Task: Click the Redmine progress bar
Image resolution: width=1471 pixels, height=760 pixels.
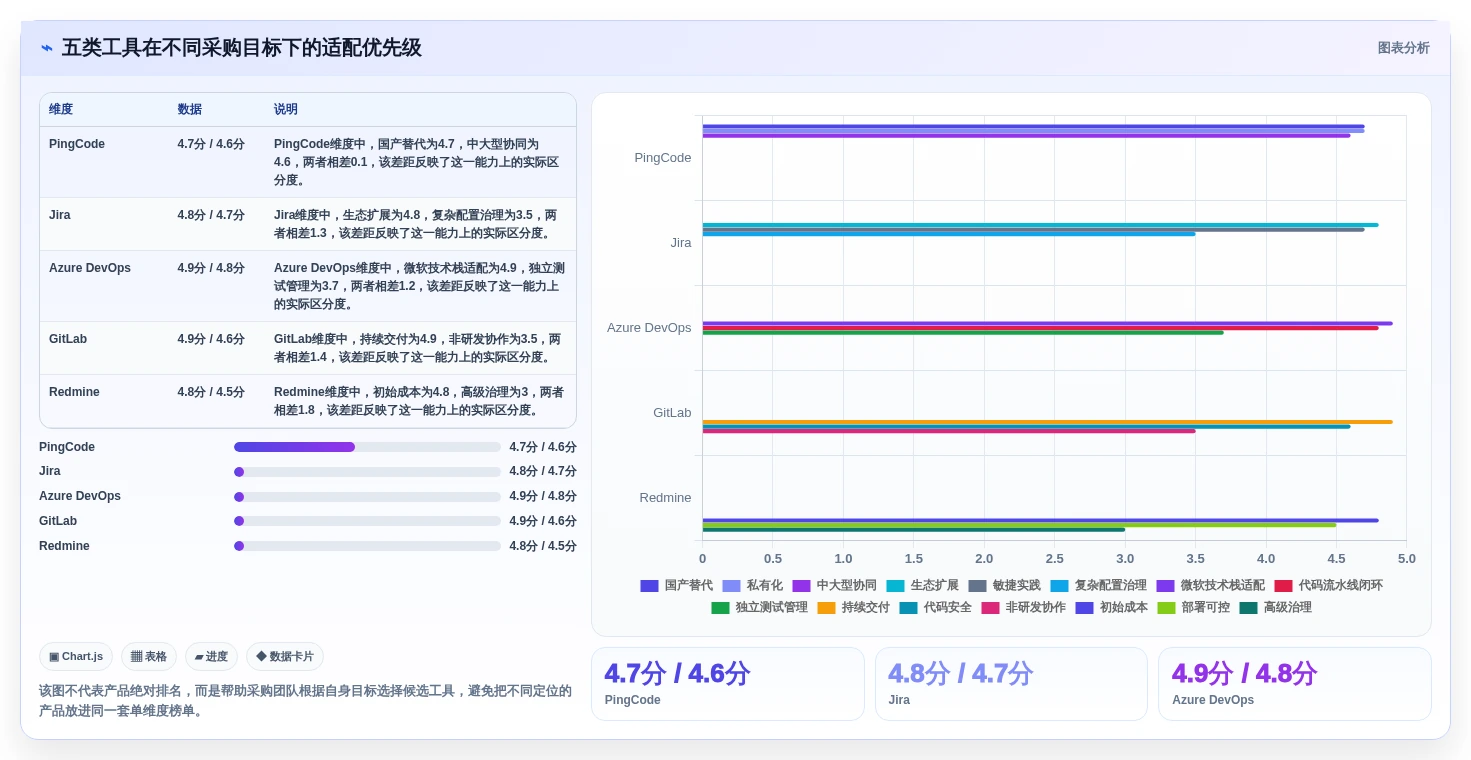Action: 367,546
